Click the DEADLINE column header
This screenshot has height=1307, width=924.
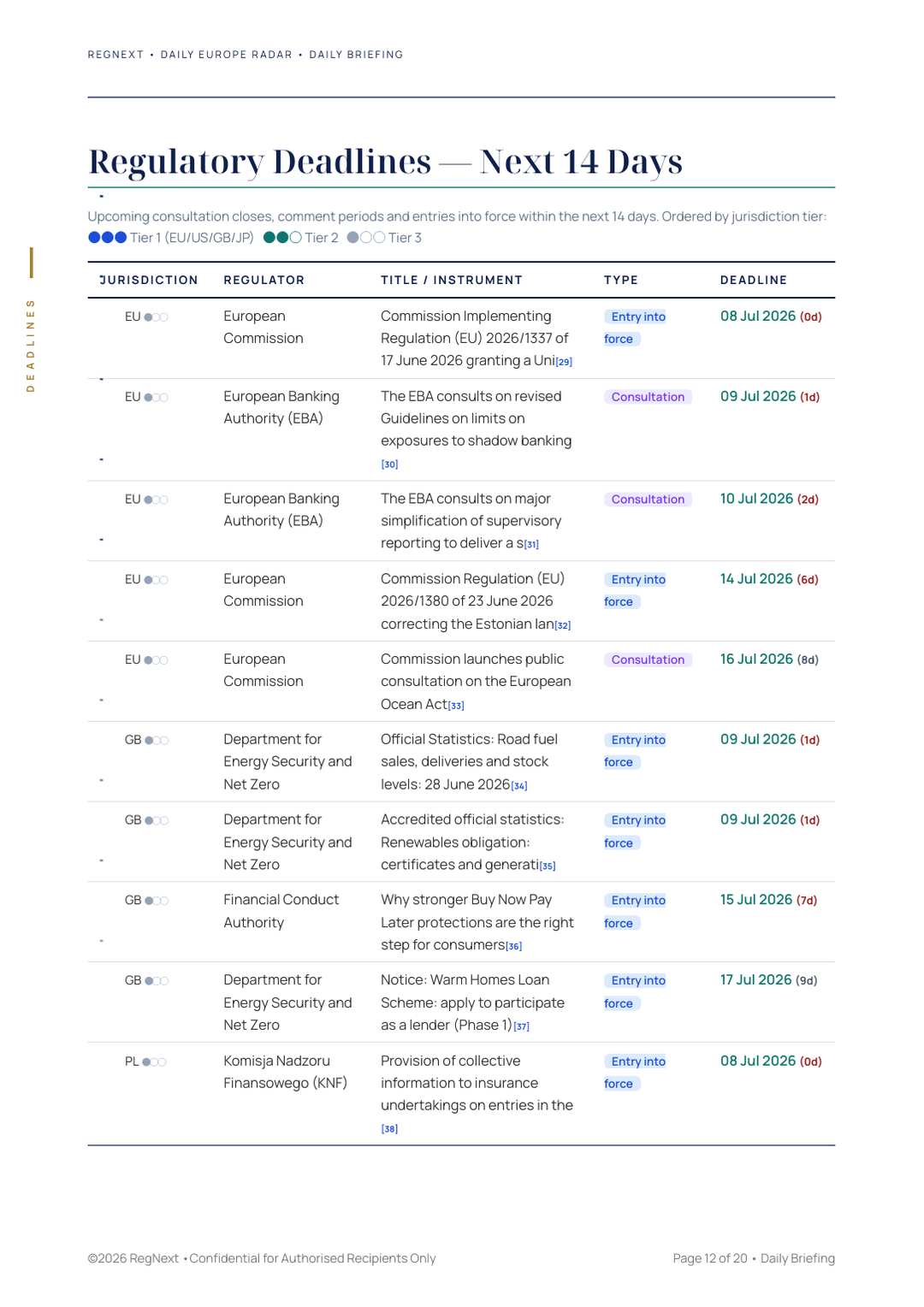click(x=754, y=280)
